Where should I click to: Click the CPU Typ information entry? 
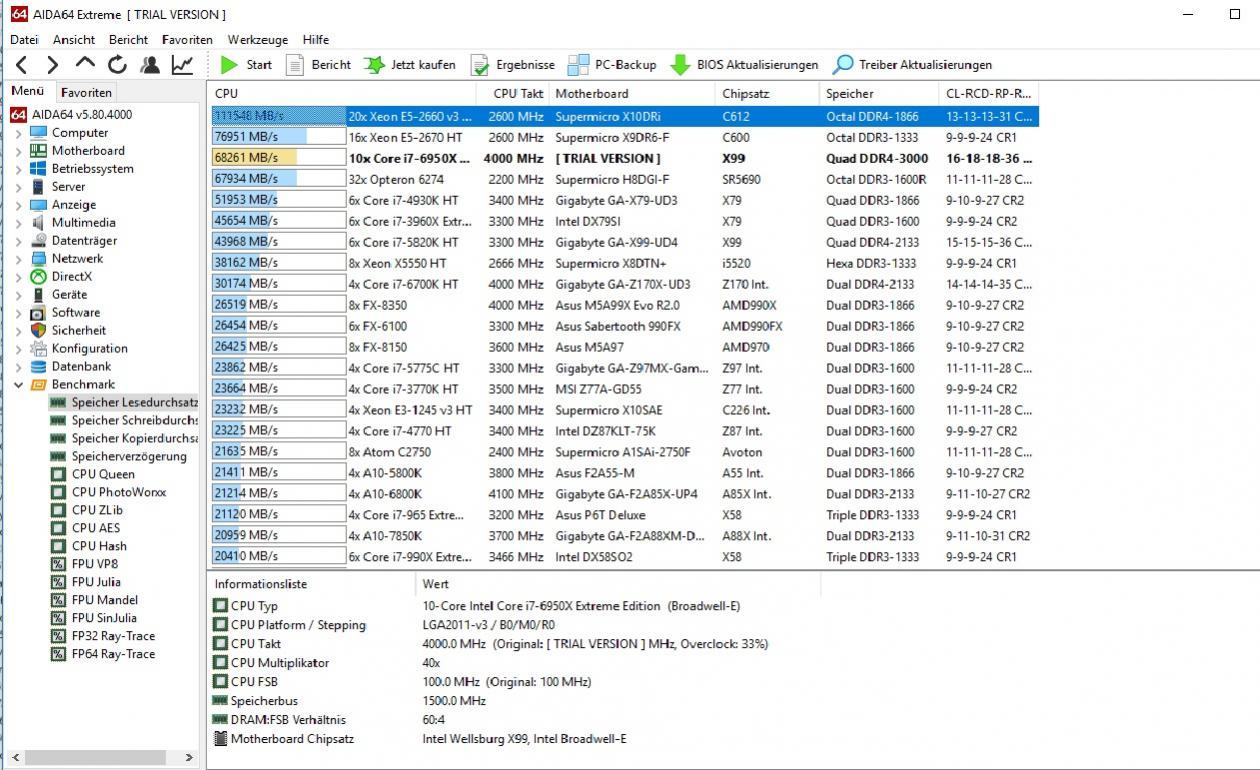coord(254,606)
